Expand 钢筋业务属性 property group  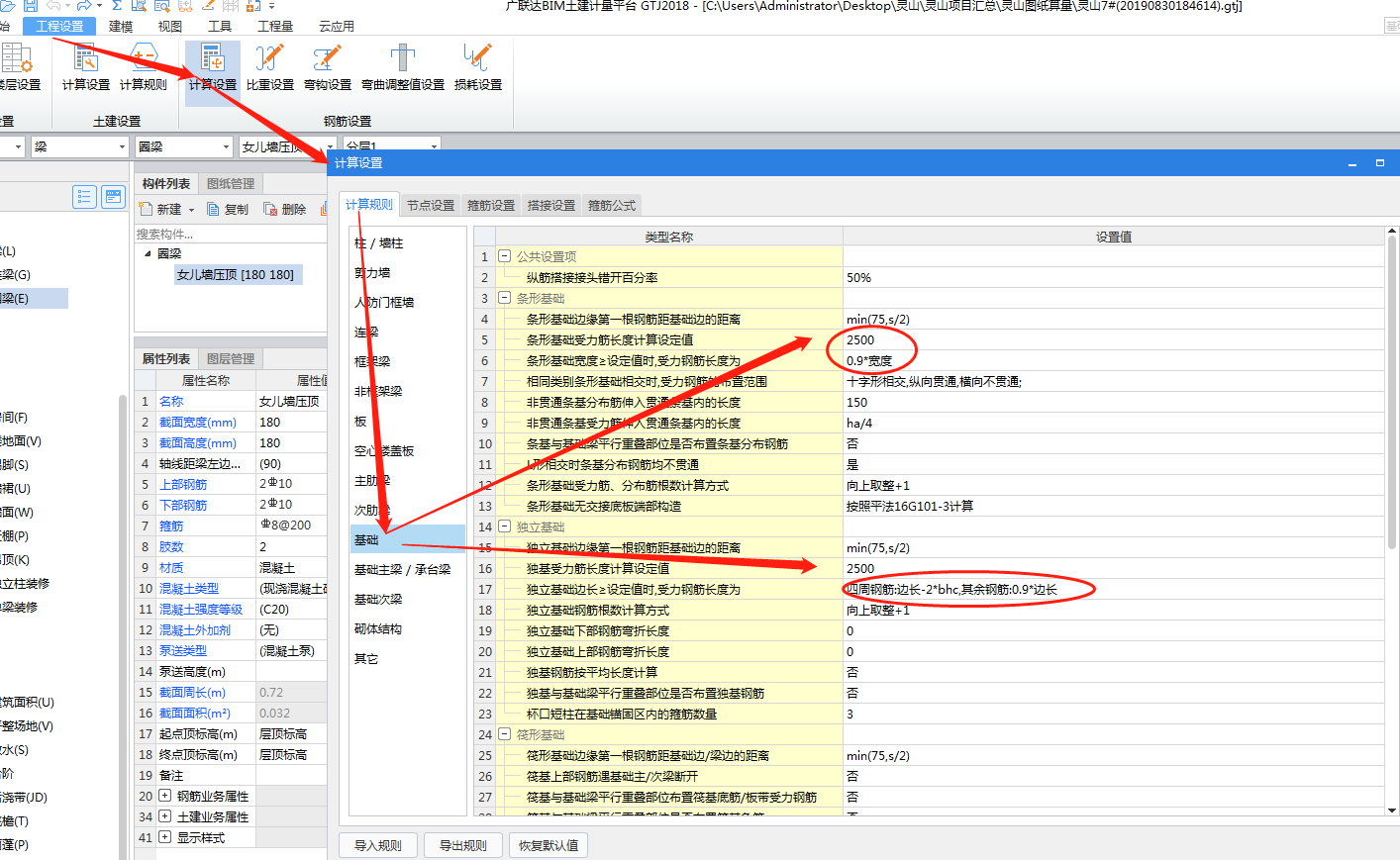pos(164,796)
